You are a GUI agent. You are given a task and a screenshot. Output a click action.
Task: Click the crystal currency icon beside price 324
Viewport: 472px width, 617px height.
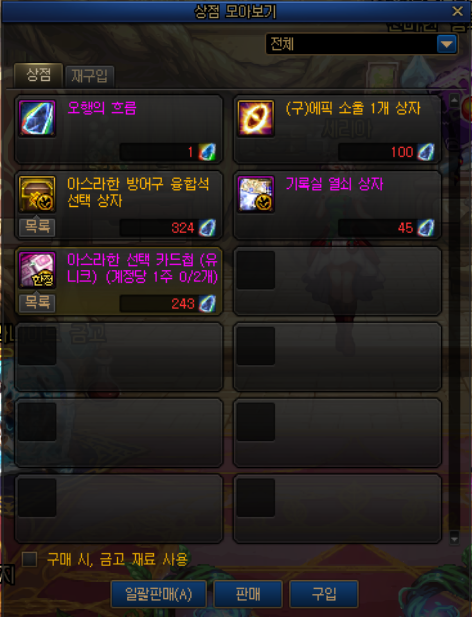point(207,228)
